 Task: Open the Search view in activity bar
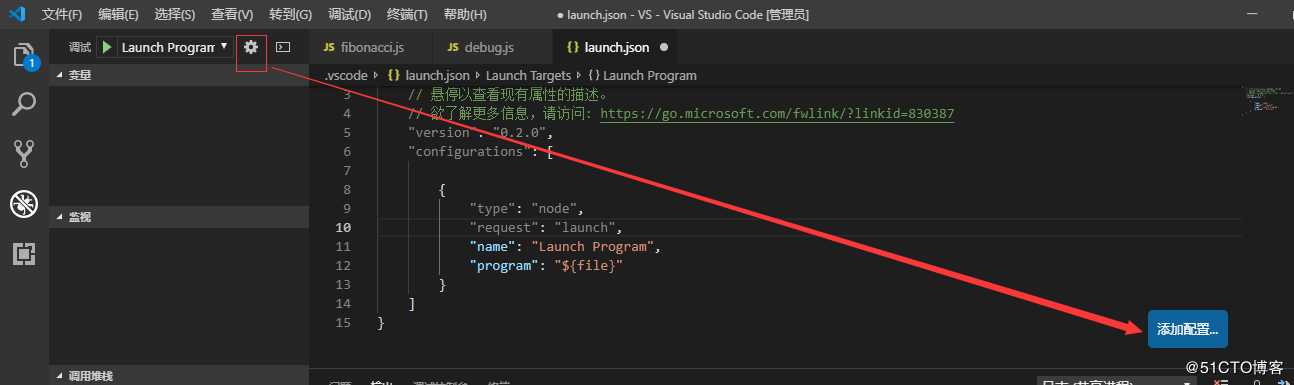click(24, 103)
